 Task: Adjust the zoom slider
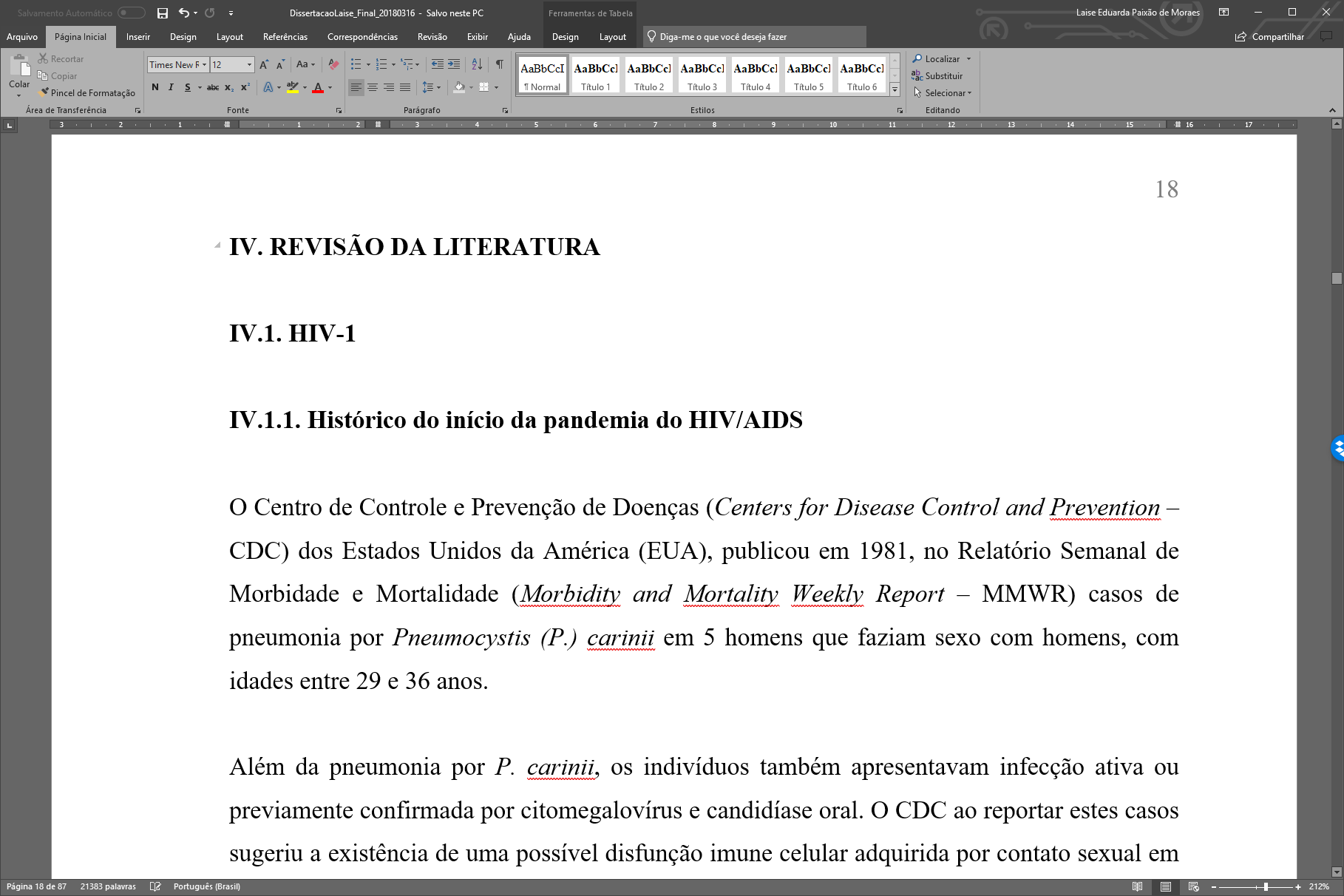1266,886
